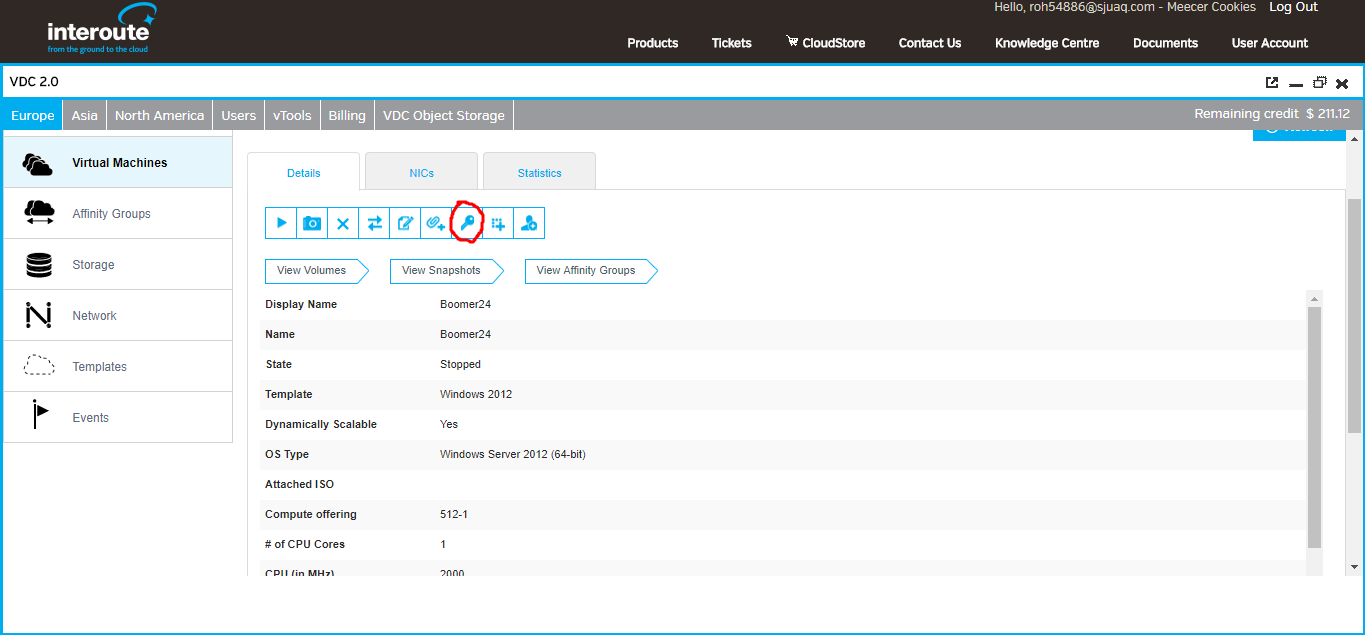Click the greeting text with email address
This screenshot has width=1365, height=635.
(x=1125, y=7)
